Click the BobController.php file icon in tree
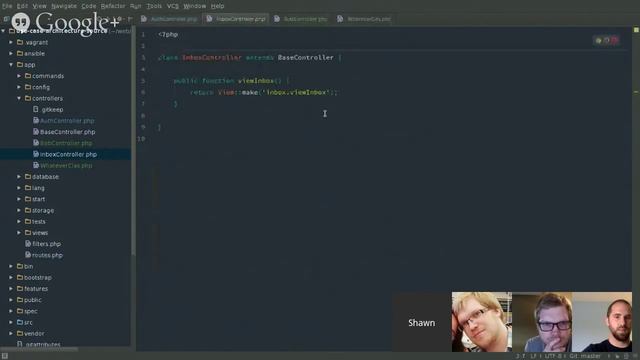640x360 pixels. point(36,143)
